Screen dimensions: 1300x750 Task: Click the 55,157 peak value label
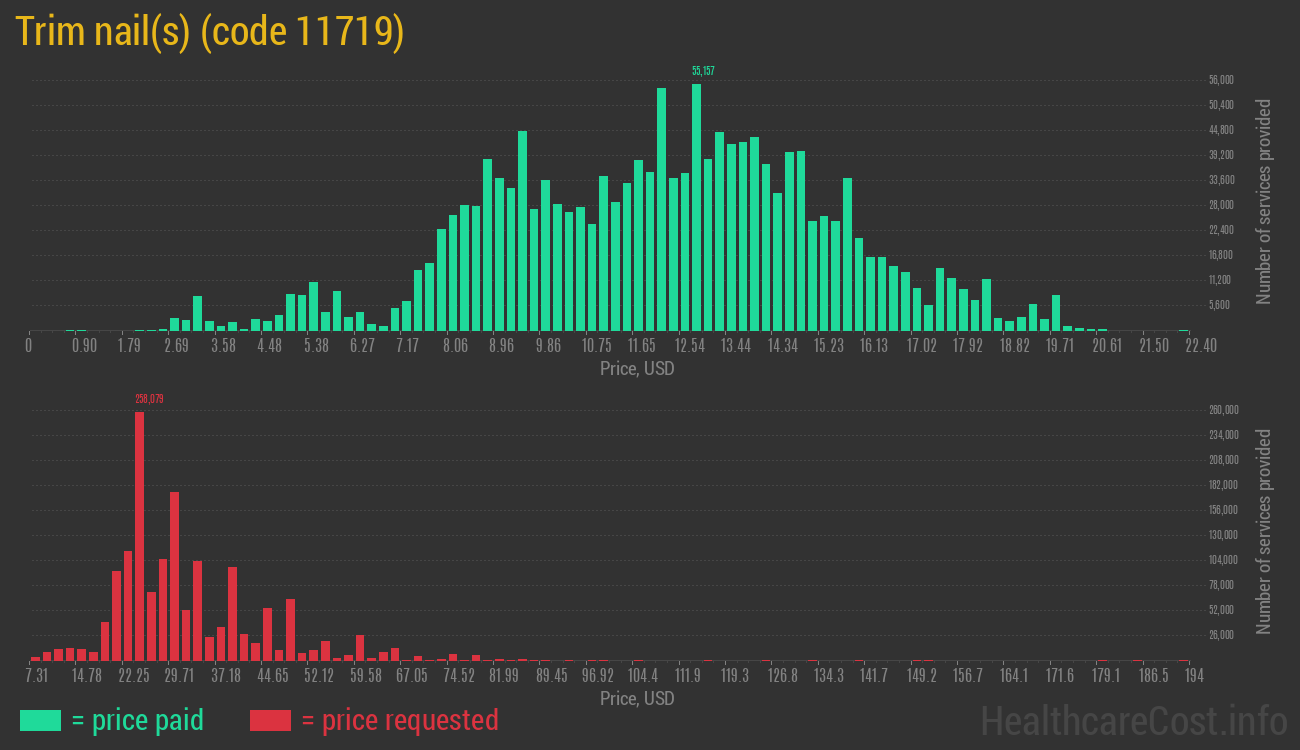pos(703,71)
